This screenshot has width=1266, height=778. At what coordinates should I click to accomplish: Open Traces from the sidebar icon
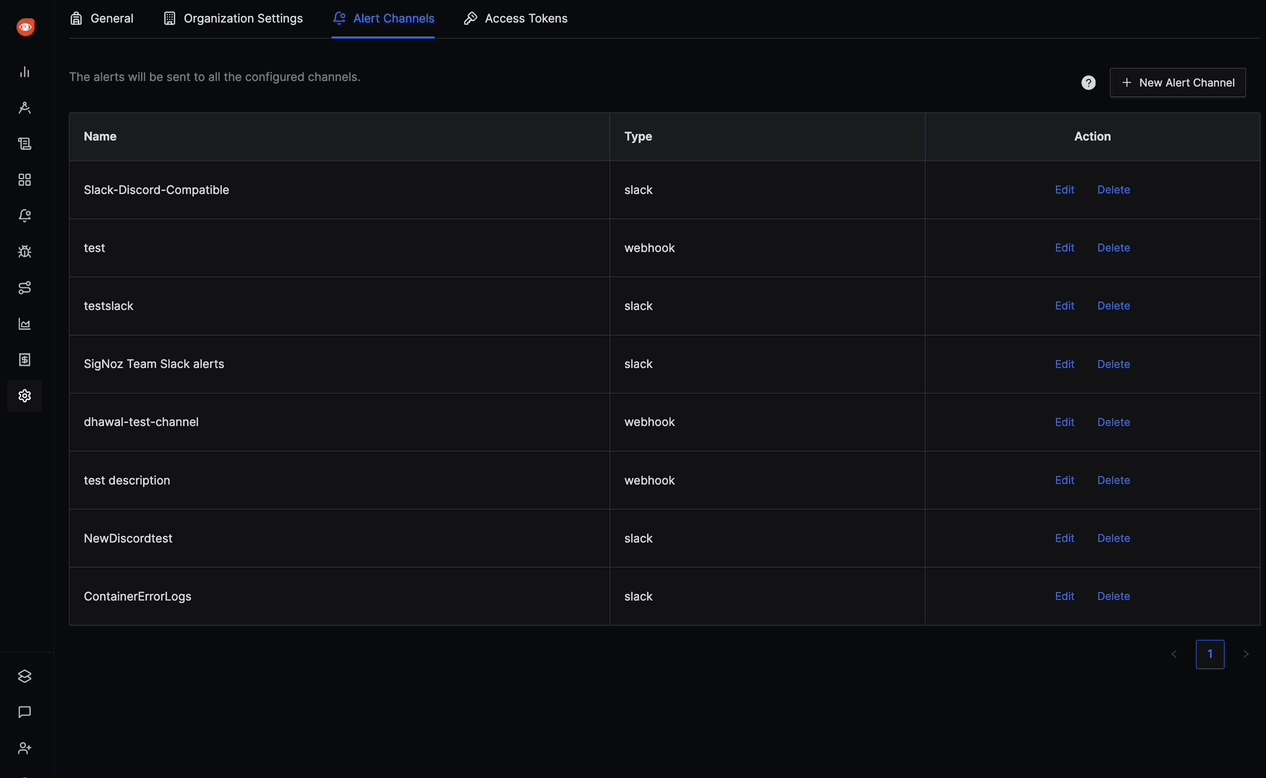(25, 108)
